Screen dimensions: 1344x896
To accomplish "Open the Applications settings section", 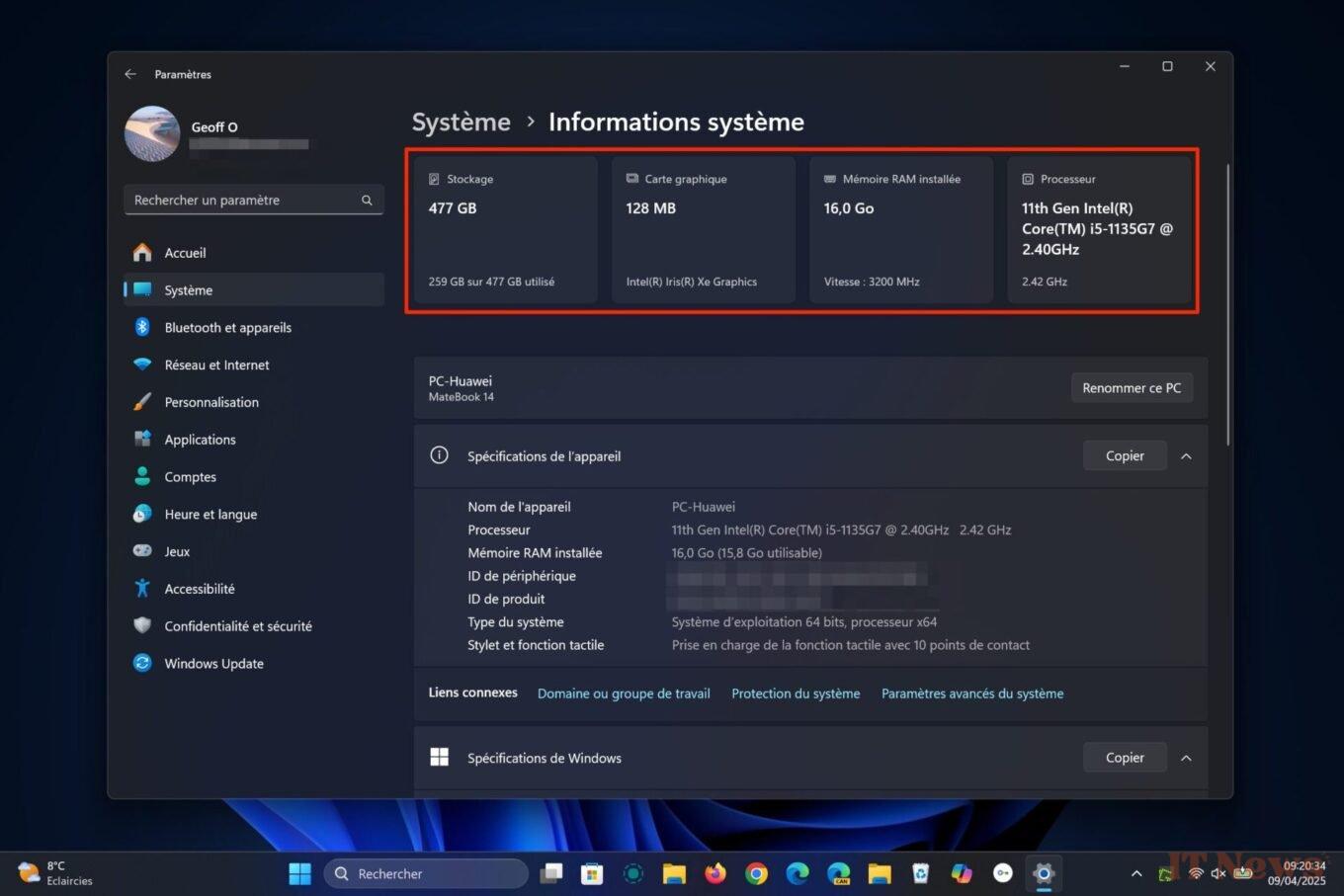I will (253, 440).
